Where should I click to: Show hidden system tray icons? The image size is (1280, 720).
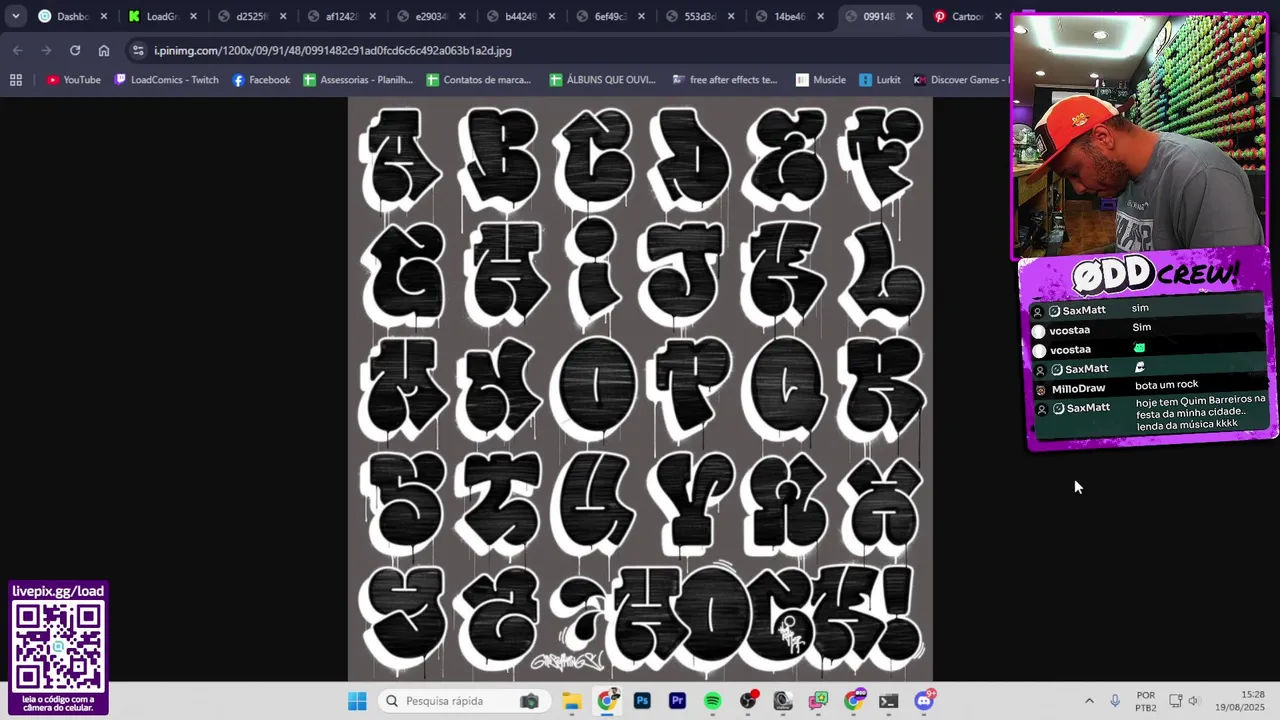pos(1089,701)
